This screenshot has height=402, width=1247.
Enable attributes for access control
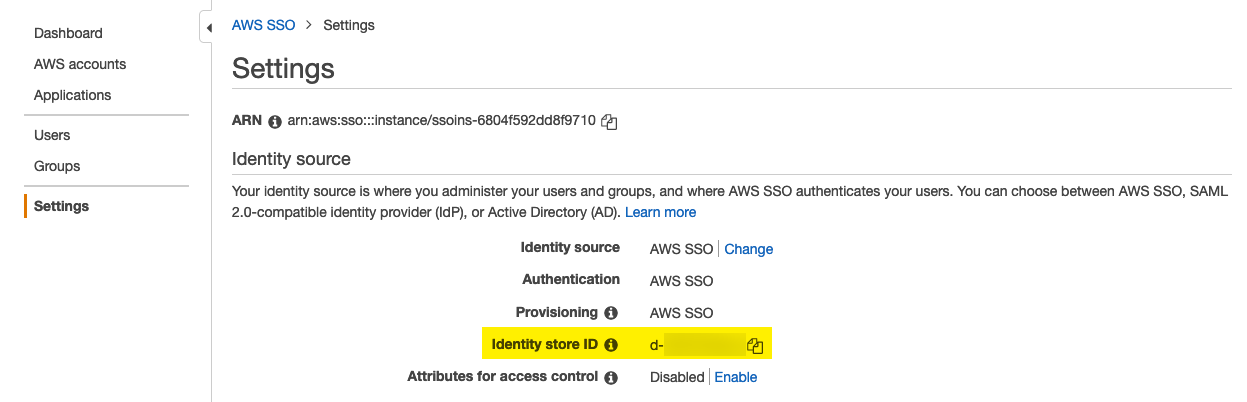(x=736, y=377)
